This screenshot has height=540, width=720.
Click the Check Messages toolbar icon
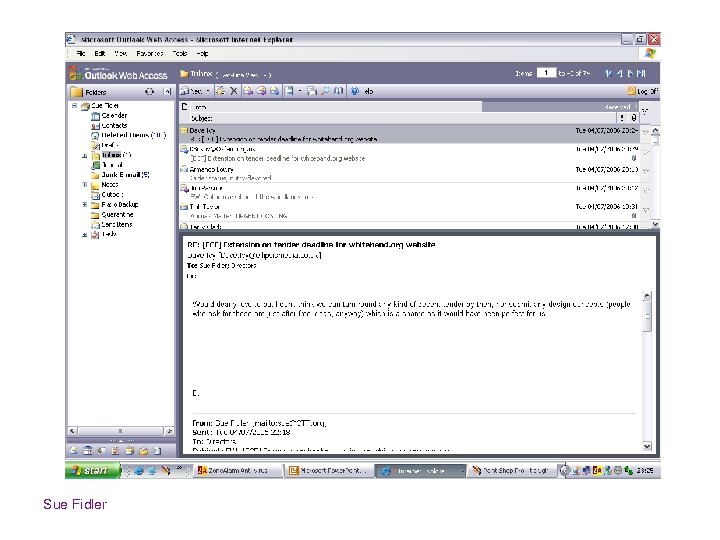tap(312, 91)
